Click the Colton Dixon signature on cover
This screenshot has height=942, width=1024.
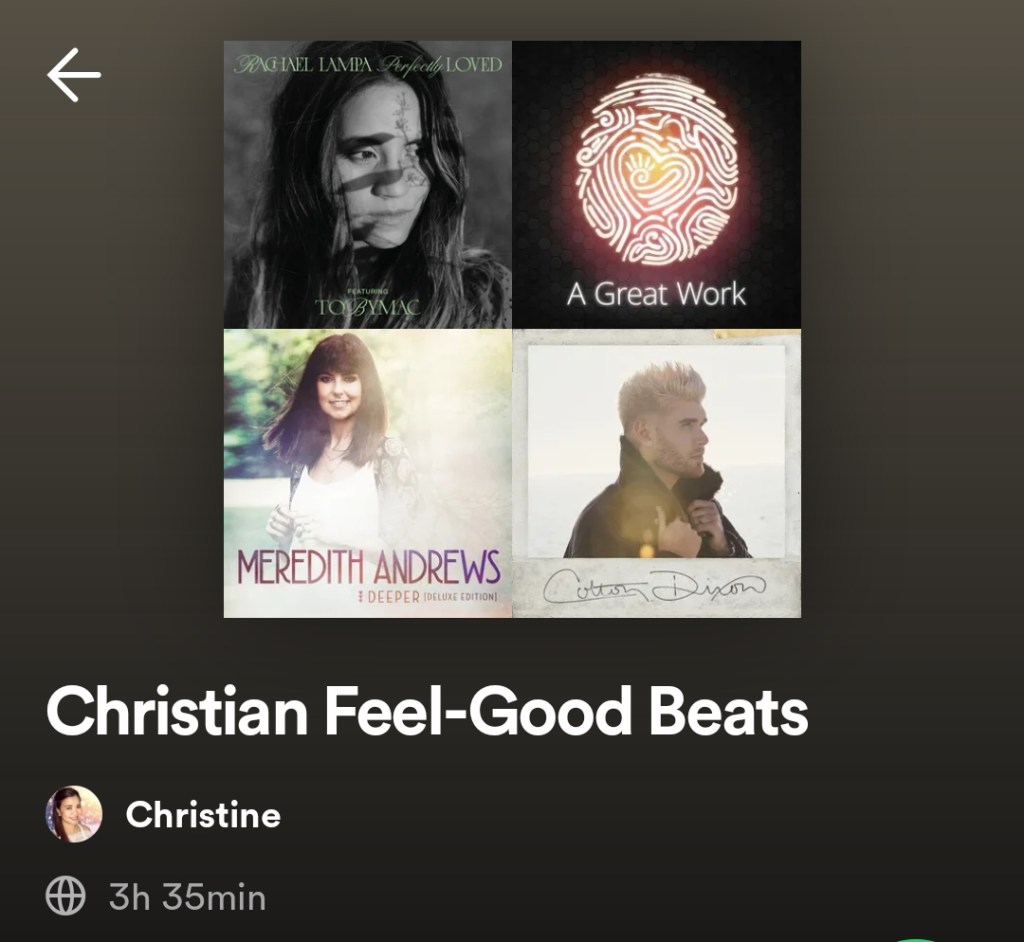(x=654, y=586)
